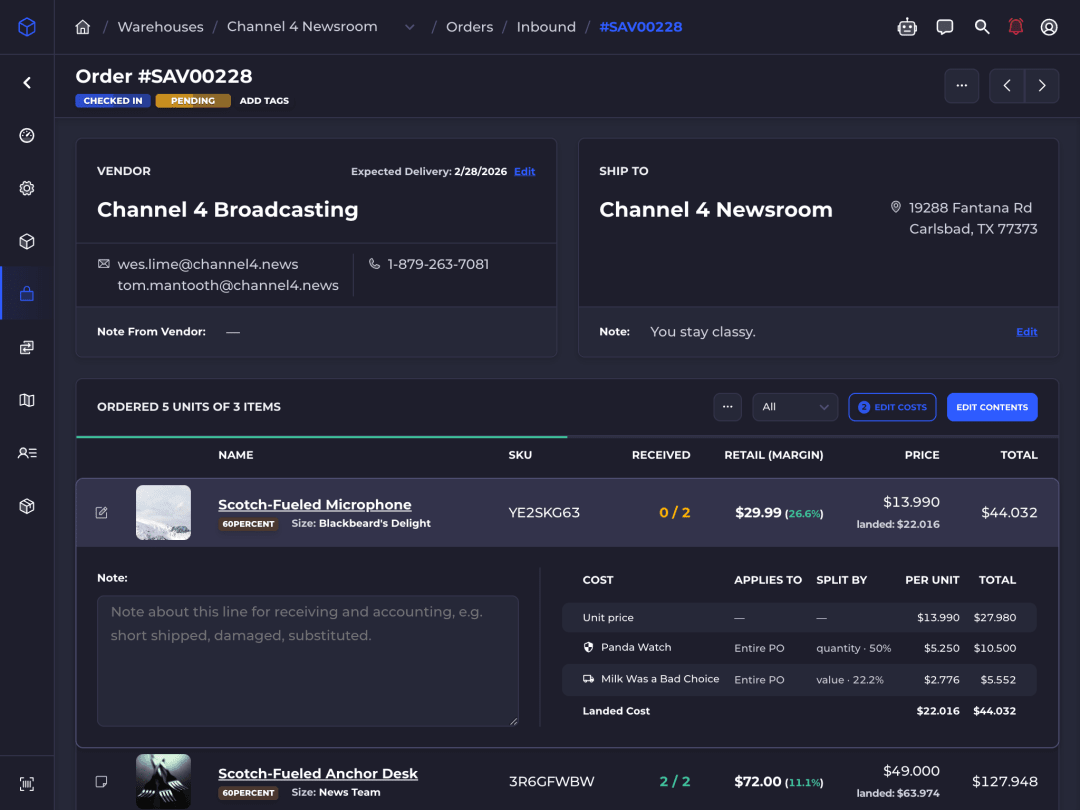Click the Anchor Desk product thumbnail
Image resolution: width=1080 pixels, height=810 pixels.
point(163,781)
